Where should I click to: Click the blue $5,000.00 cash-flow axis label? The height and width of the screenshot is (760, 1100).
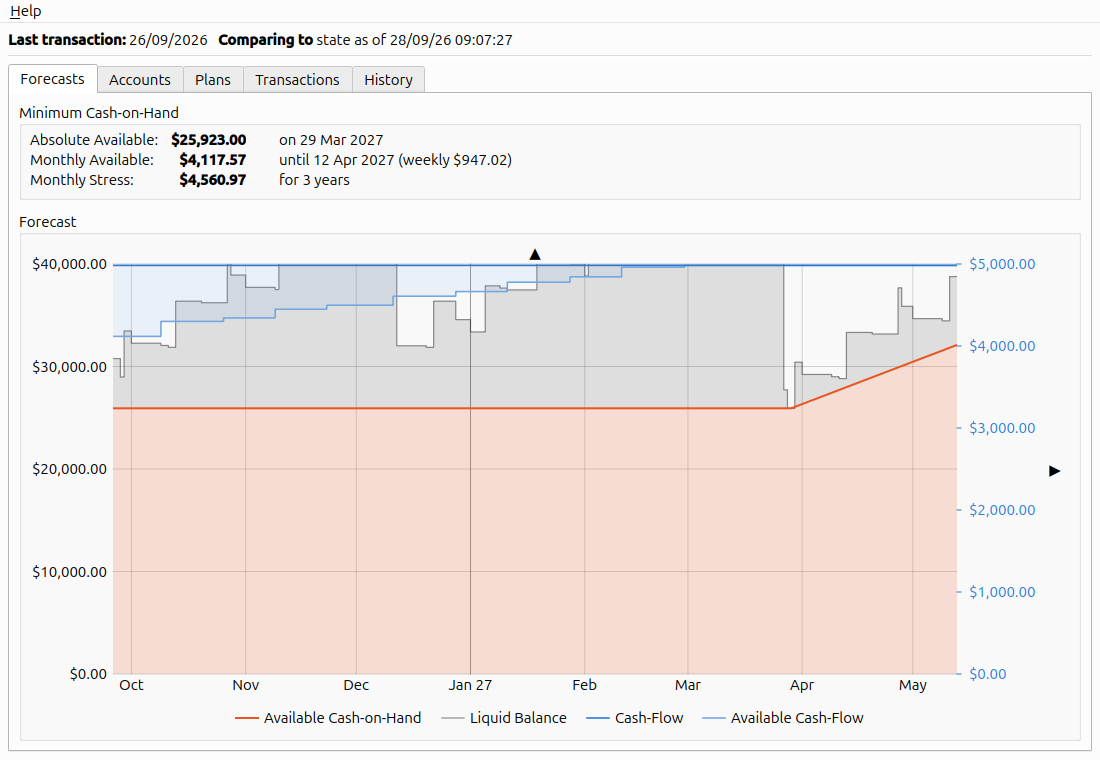pos(1002,265)
